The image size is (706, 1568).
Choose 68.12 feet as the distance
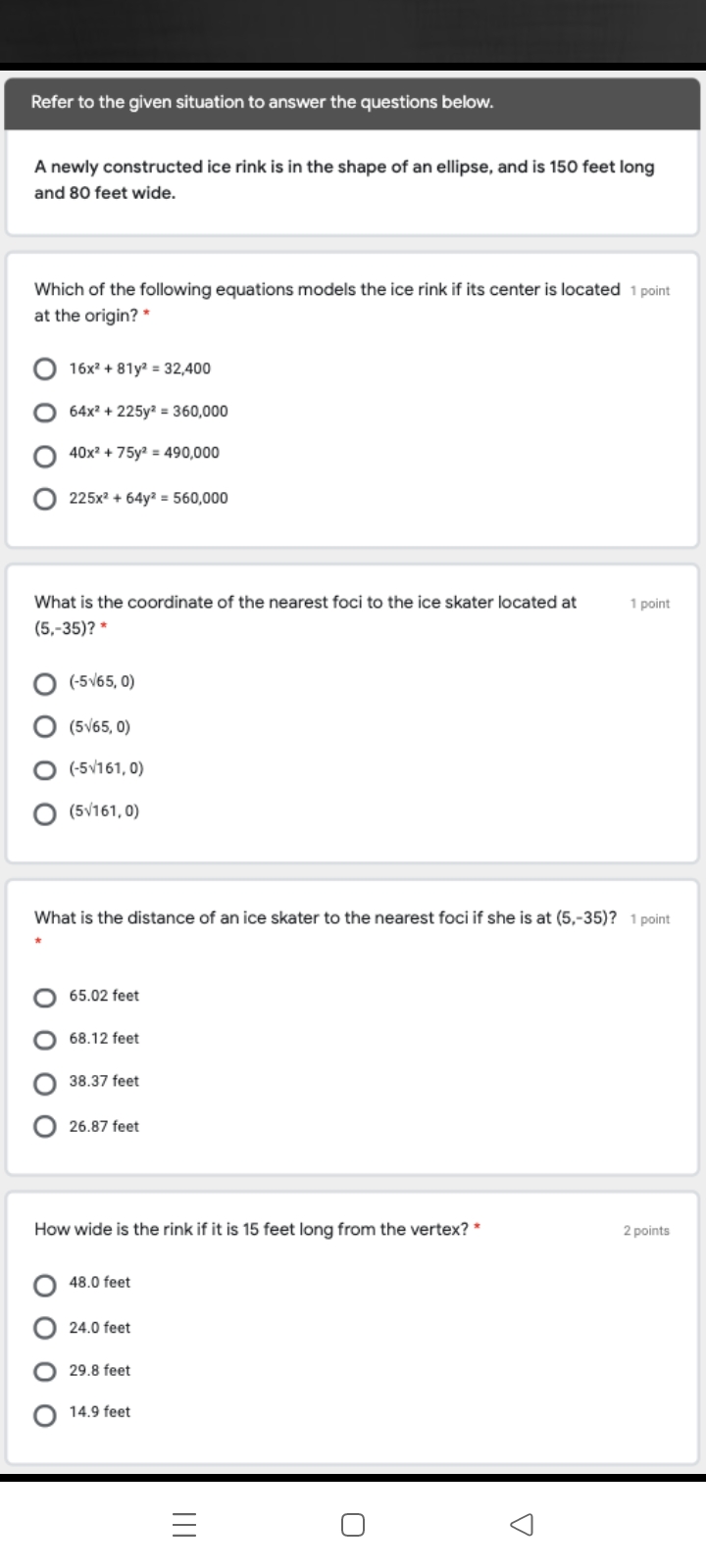[x=45, y=1040]
